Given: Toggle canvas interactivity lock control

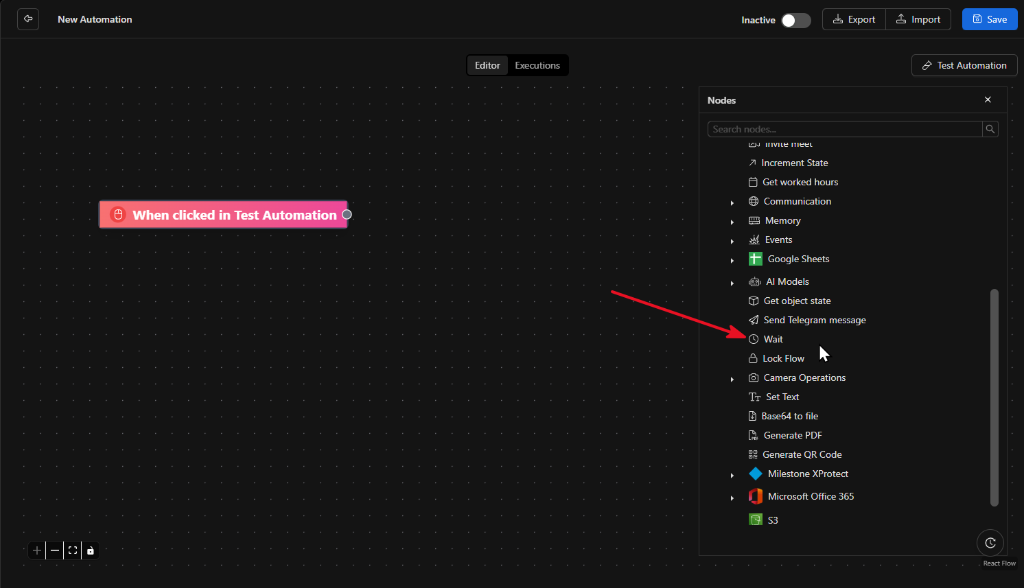Looking at the screenshot, I should (x=90, y=551).
